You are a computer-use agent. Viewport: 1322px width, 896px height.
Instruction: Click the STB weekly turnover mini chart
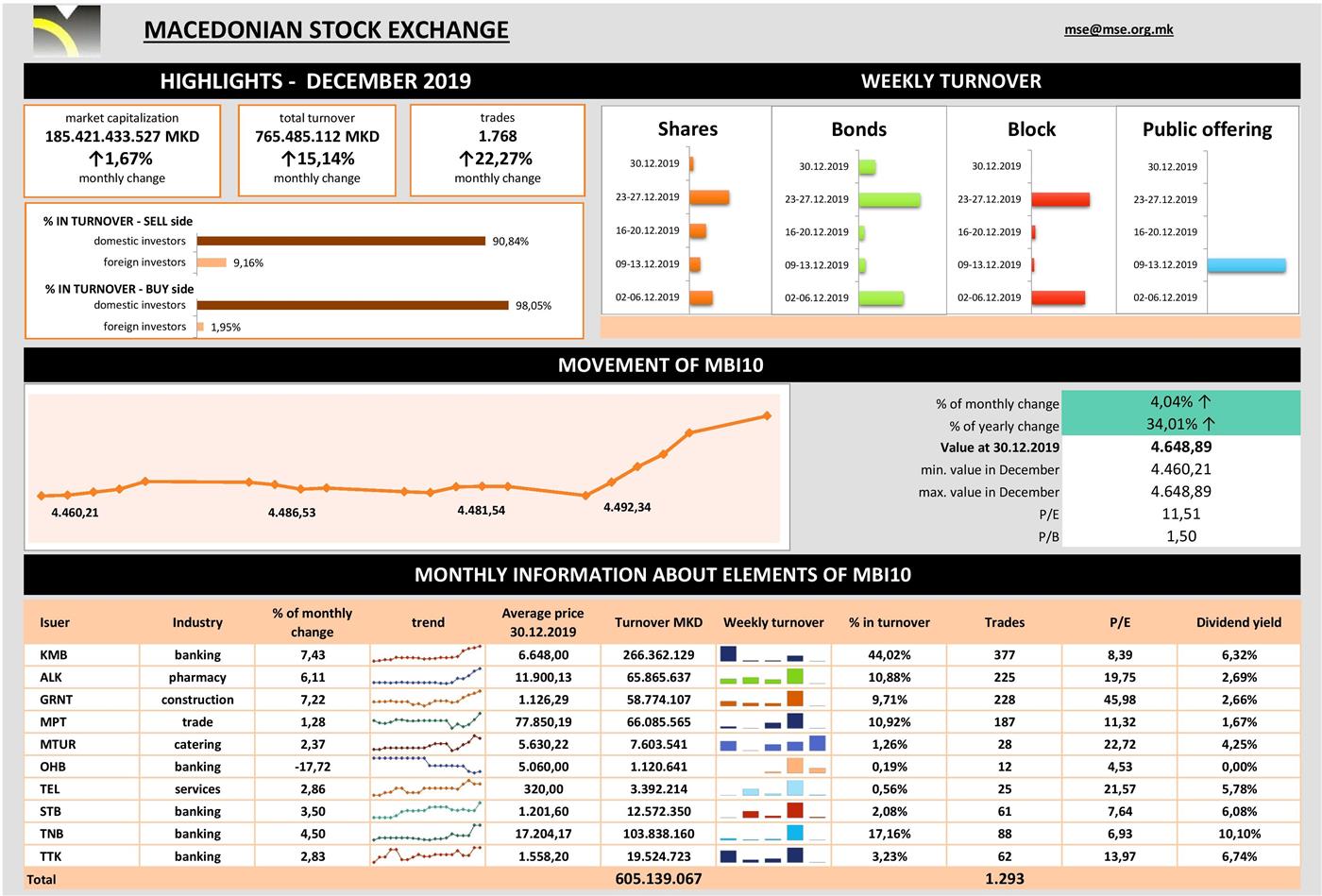[772, 811]
